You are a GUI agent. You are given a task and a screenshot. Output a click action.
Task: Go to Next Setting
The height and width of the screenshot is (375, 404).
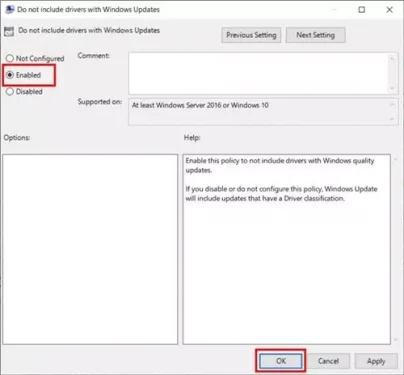(x=315, y=35)
